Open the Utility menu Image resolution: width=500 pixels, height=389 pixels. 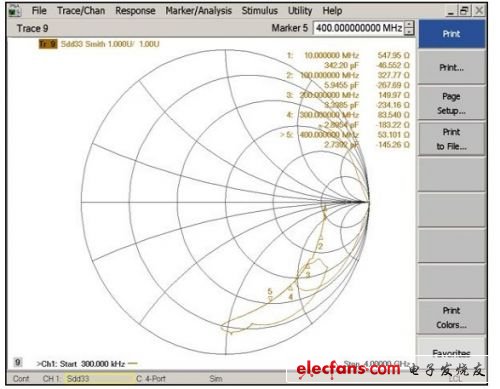click(300, 11)
